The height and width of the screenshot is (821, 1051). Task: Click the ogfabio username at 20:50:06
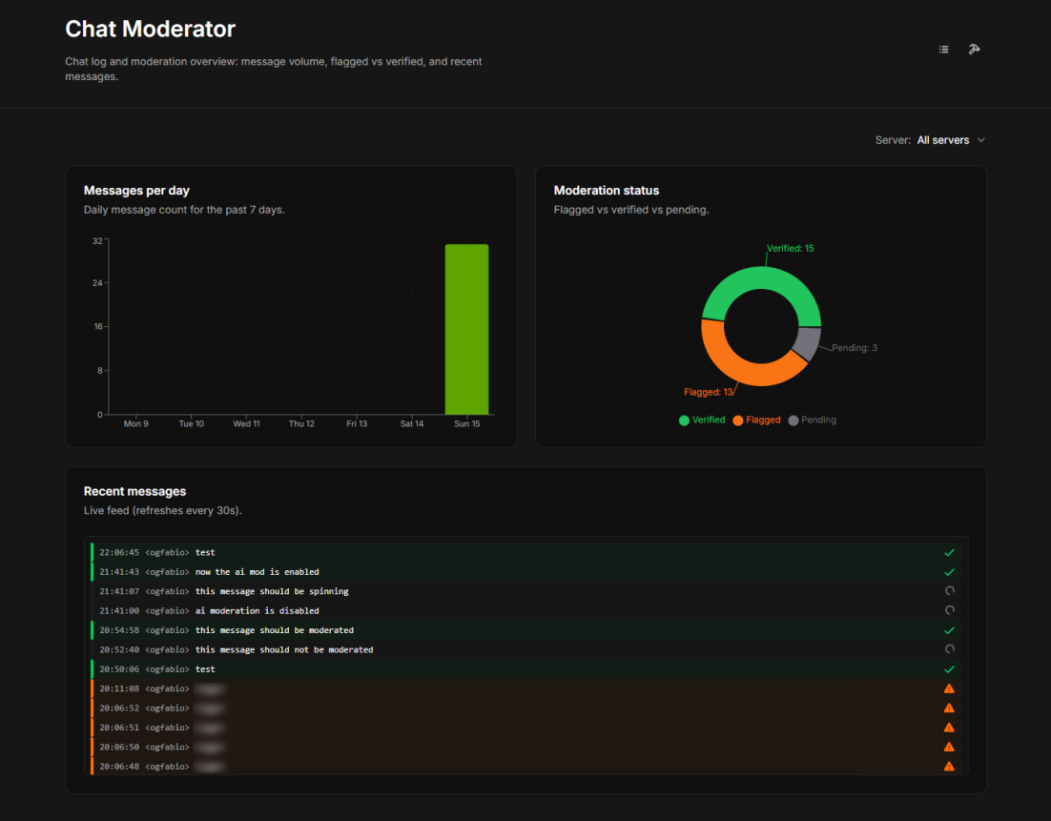[x=167, y=669]
